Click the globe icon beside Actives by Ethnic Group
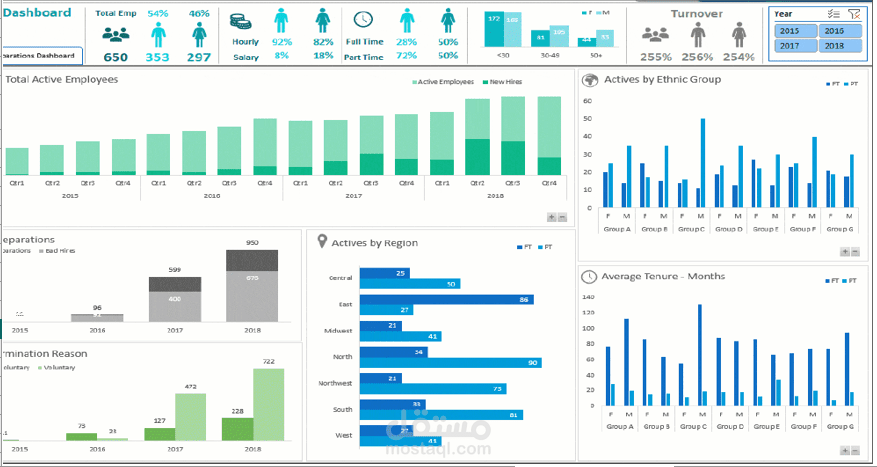 tap(590, 80)
